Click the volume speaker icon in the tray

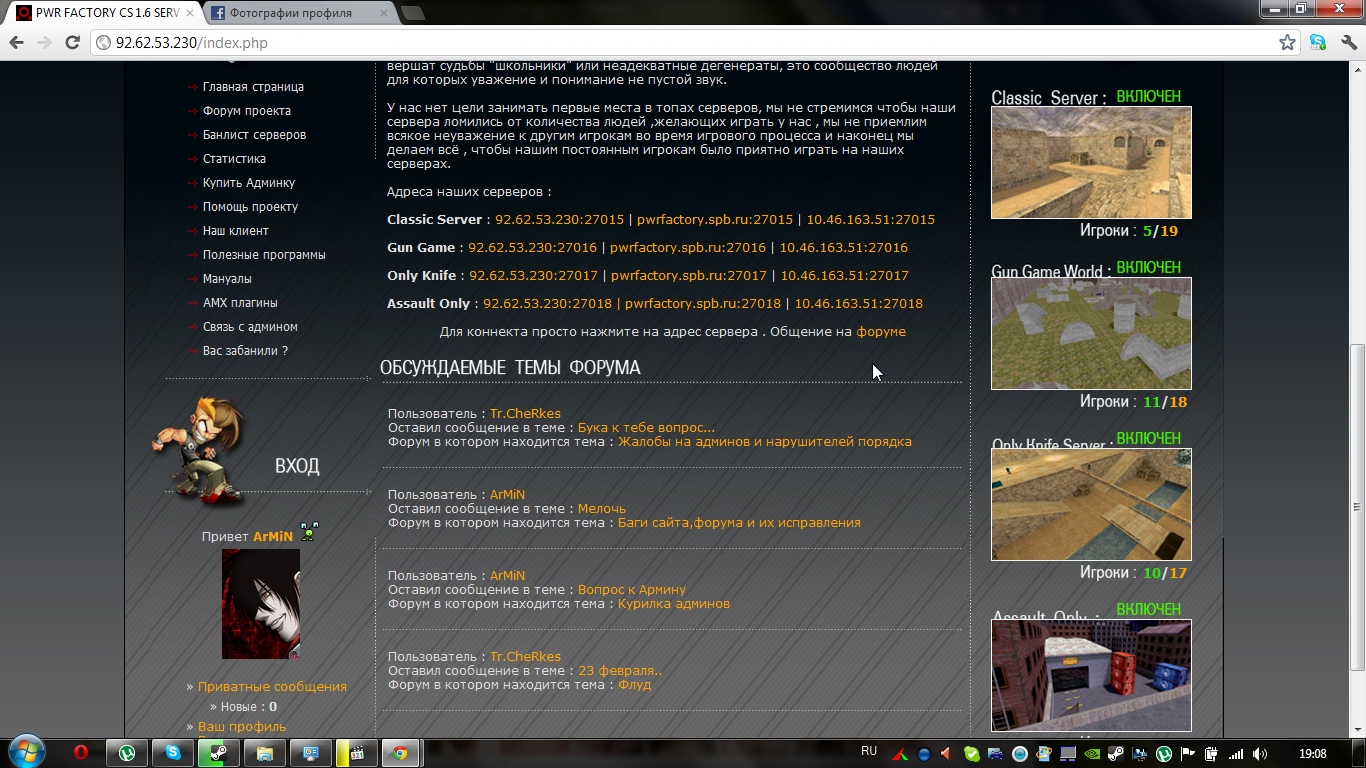1260,754
